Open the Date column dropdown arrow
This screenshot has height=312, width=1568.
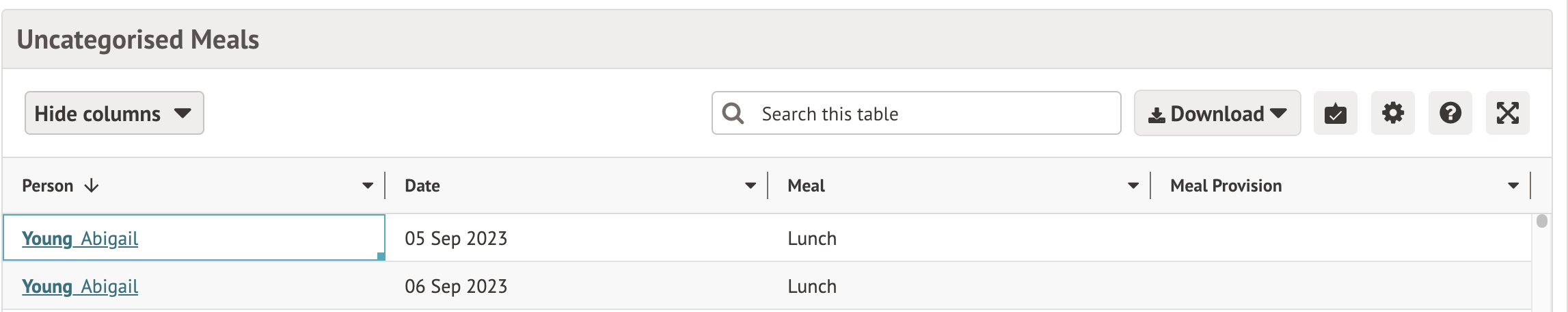coord(751,186)
